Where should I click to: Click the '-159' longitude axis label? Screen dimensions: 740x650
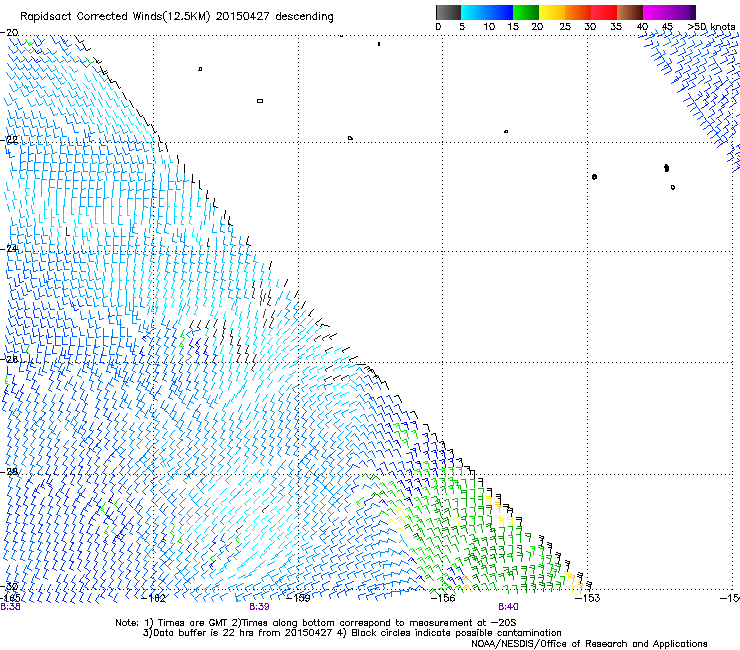pyautogui.click(x=299, y=598)
